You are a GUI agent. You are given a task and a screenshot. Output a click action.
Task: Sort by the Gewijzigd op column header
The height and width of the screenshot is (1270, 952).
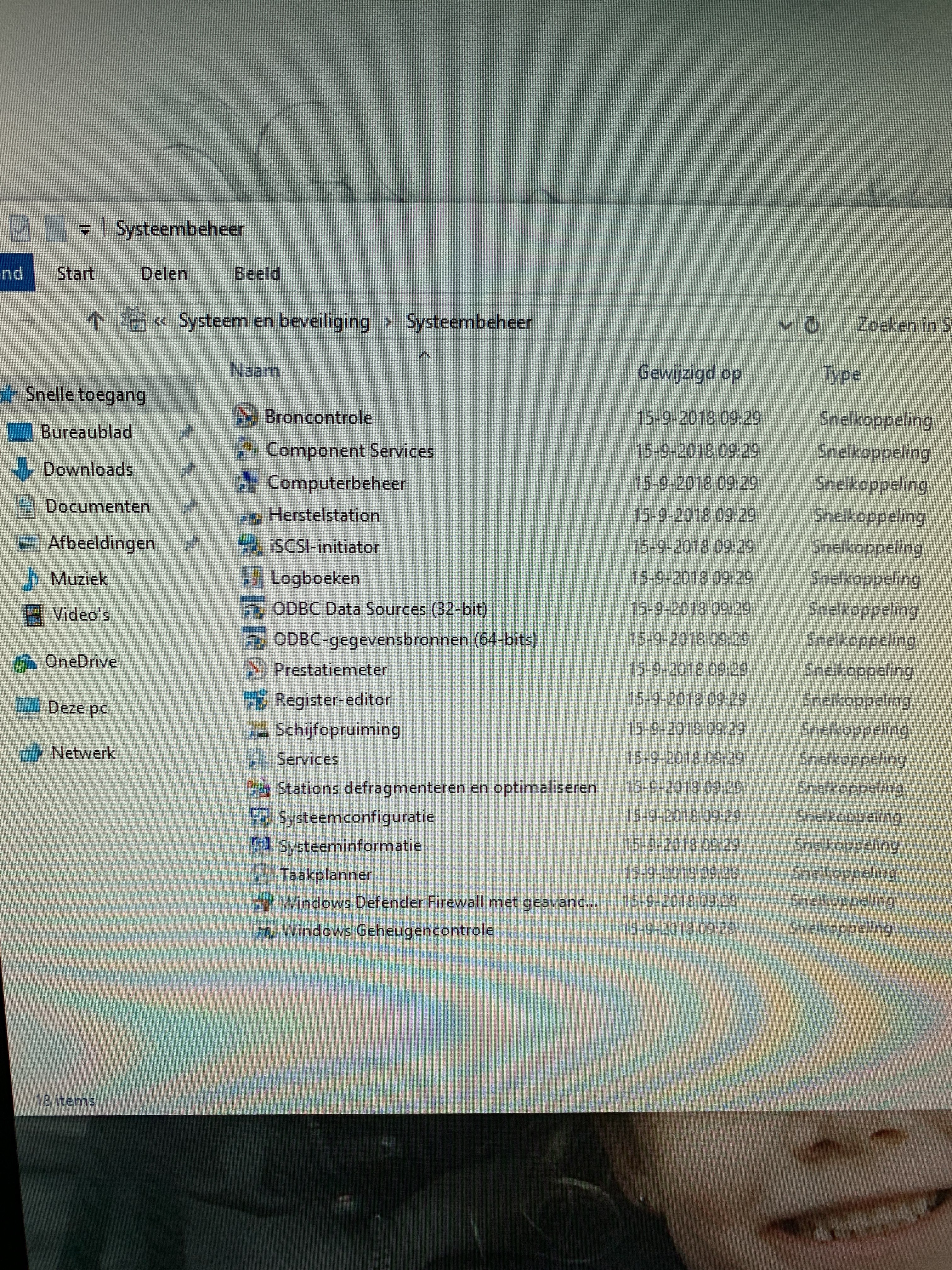[x=689, y=373]
